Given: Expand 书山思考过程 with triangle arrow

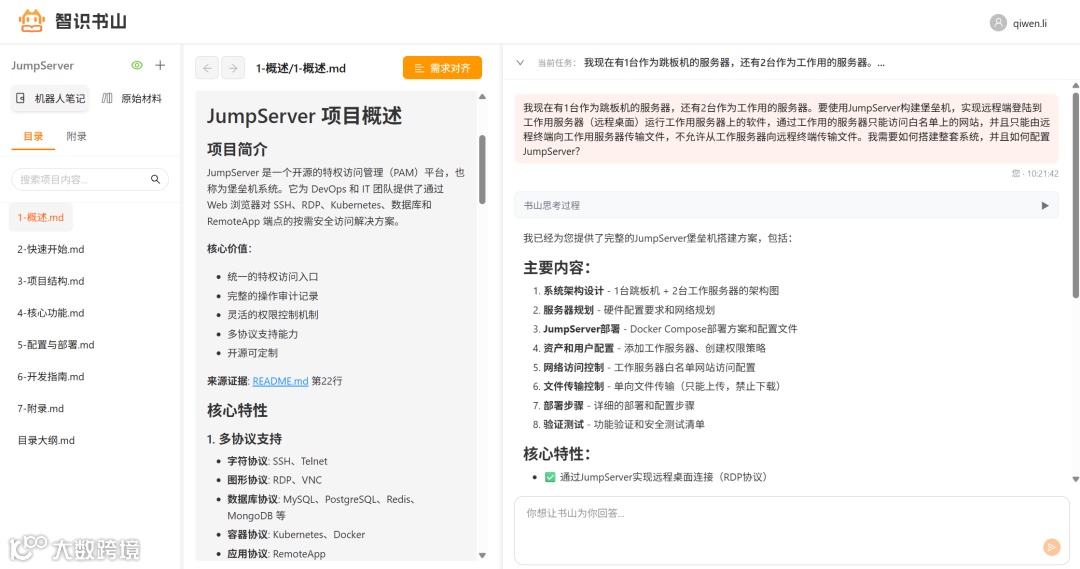Looking at the screenshot, I should 1045,205.
